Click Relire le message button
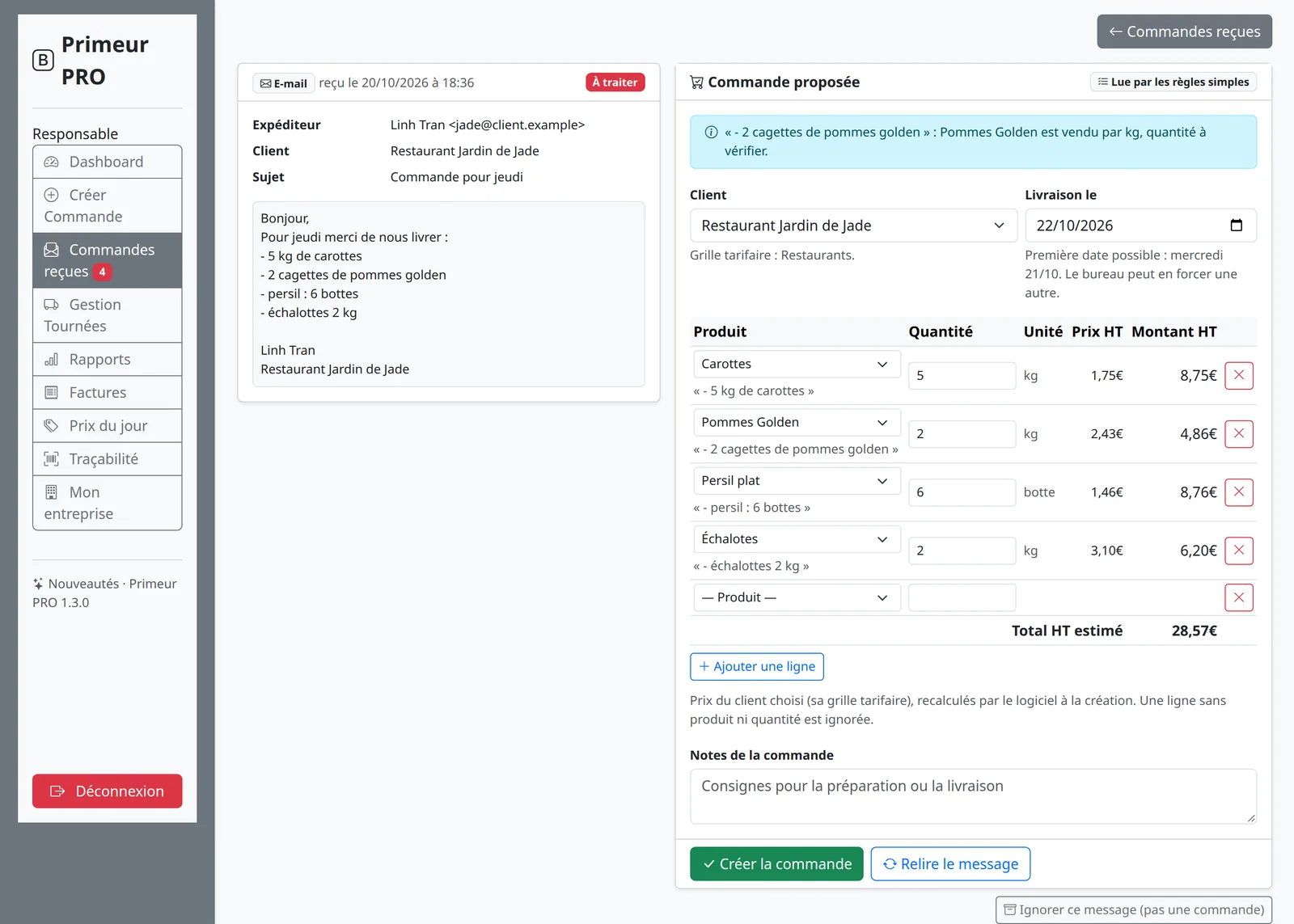 click(x=950, y=864)
